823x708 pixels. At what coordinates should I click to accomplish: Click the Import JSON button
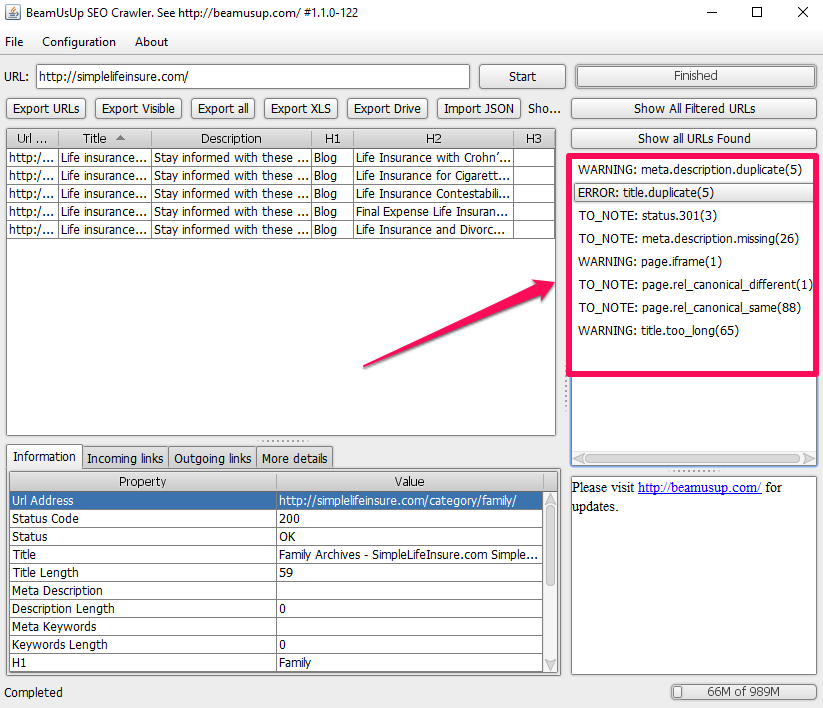479,109
